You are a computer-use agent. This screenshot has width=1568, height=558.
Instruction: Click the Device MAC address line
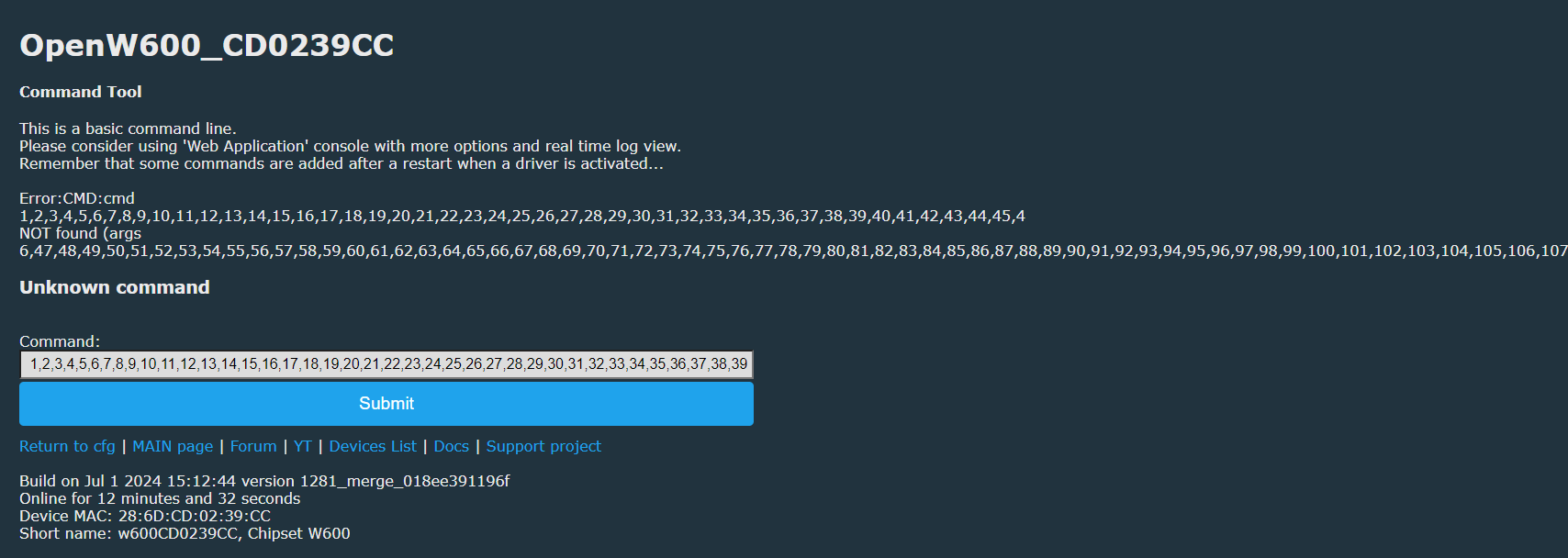145,516
